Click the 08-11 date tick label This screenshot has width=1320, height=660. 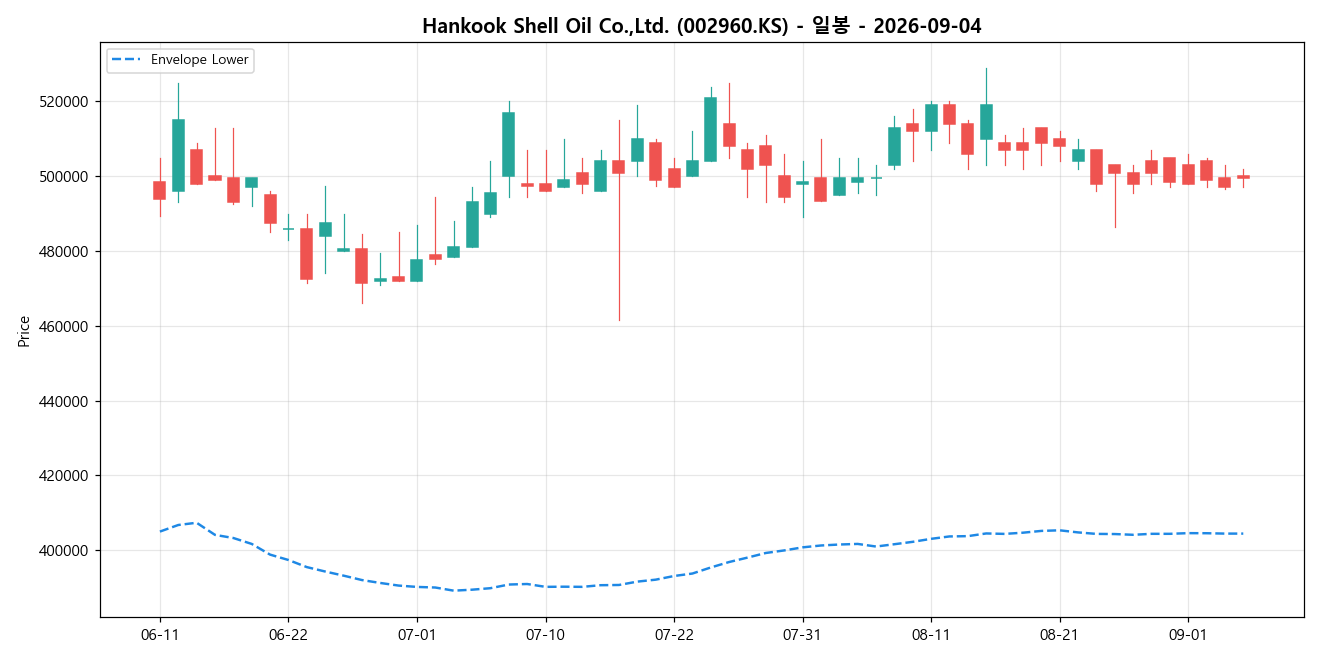click(931, 635)
